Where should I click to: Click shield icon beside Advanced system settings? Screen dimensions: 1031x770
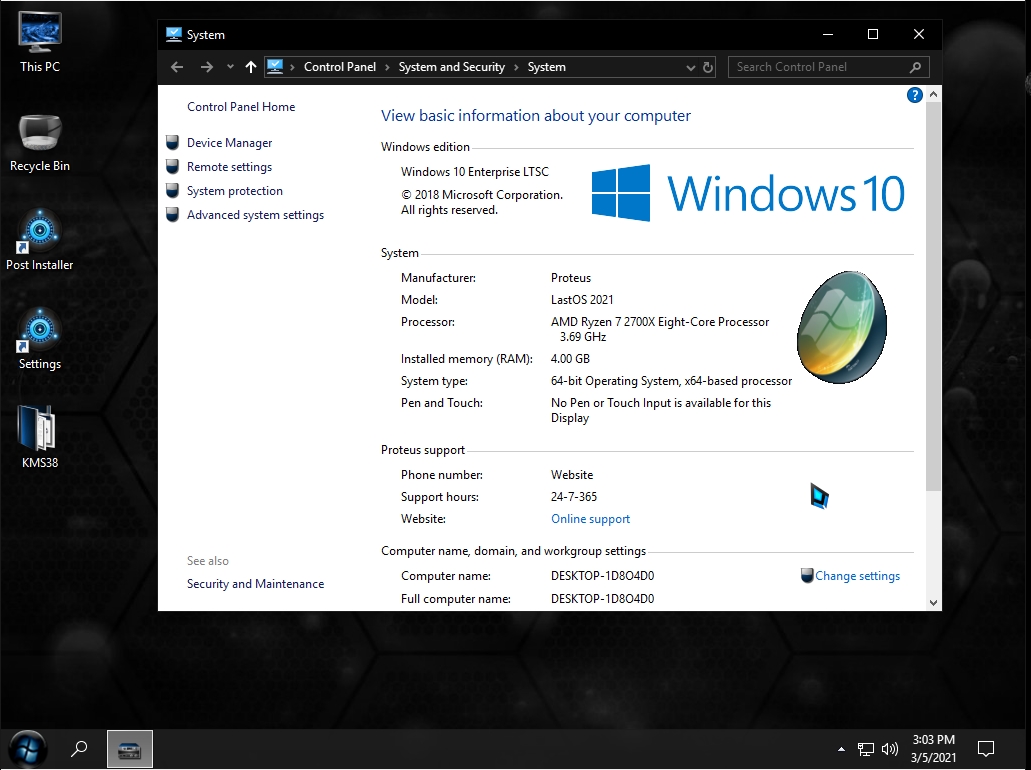pyautogui.click(x=172, y=215)
